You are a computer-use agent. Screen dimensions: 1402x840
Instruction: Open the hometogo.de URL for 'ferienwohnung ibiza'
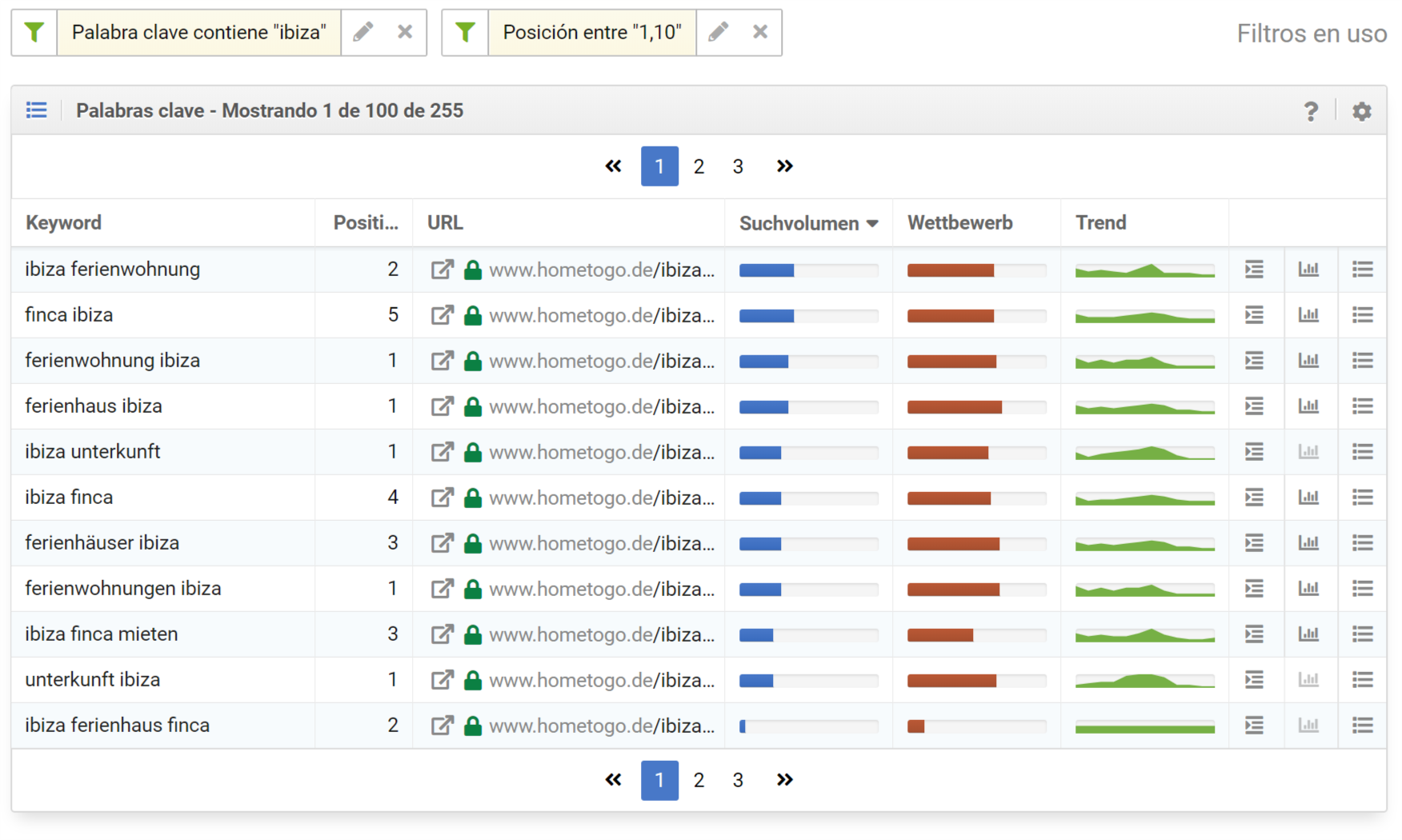tap(602, 361)
